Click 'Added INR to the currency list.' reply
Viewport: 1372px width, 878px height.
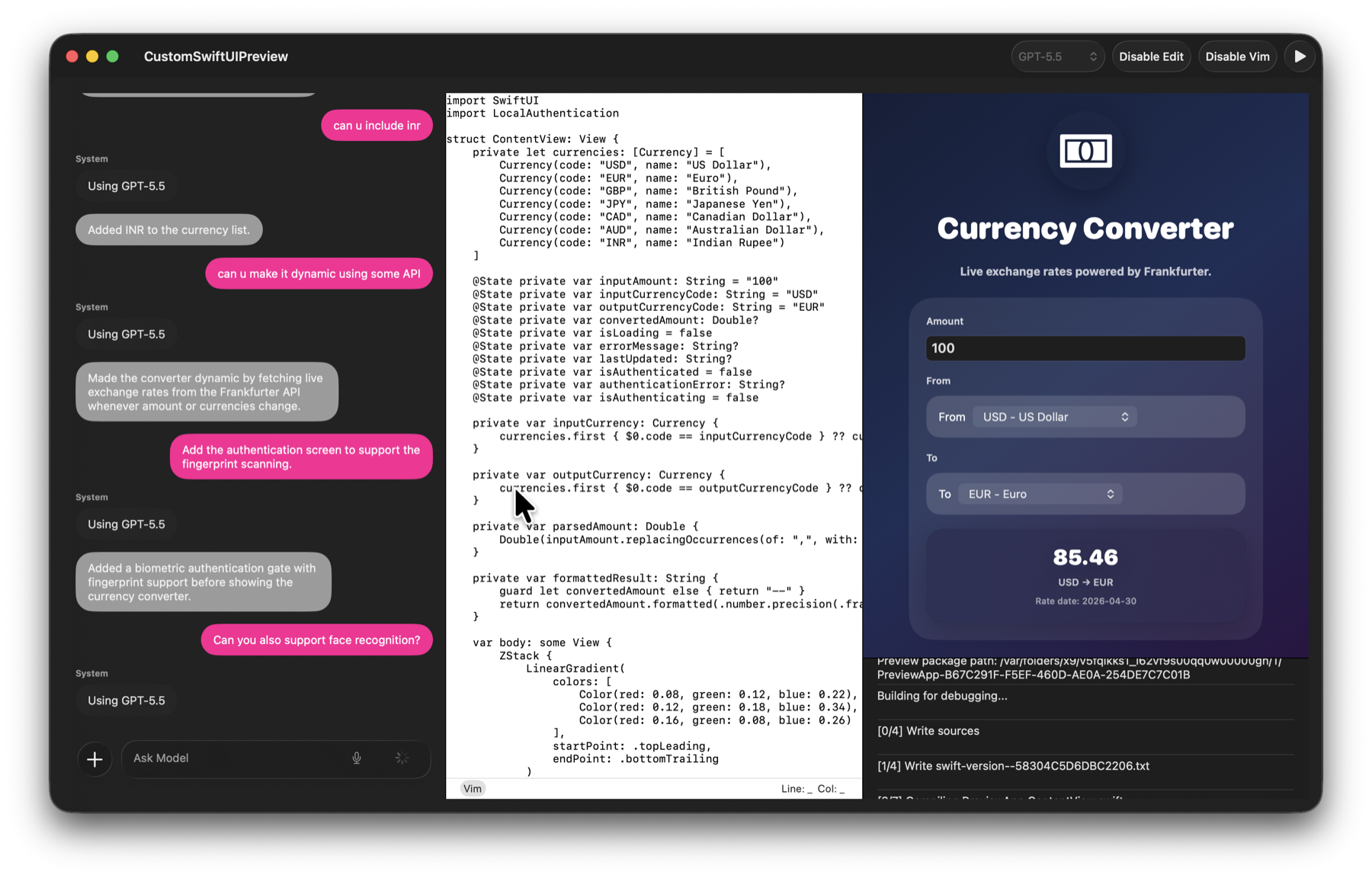click(x=168, y=230)
